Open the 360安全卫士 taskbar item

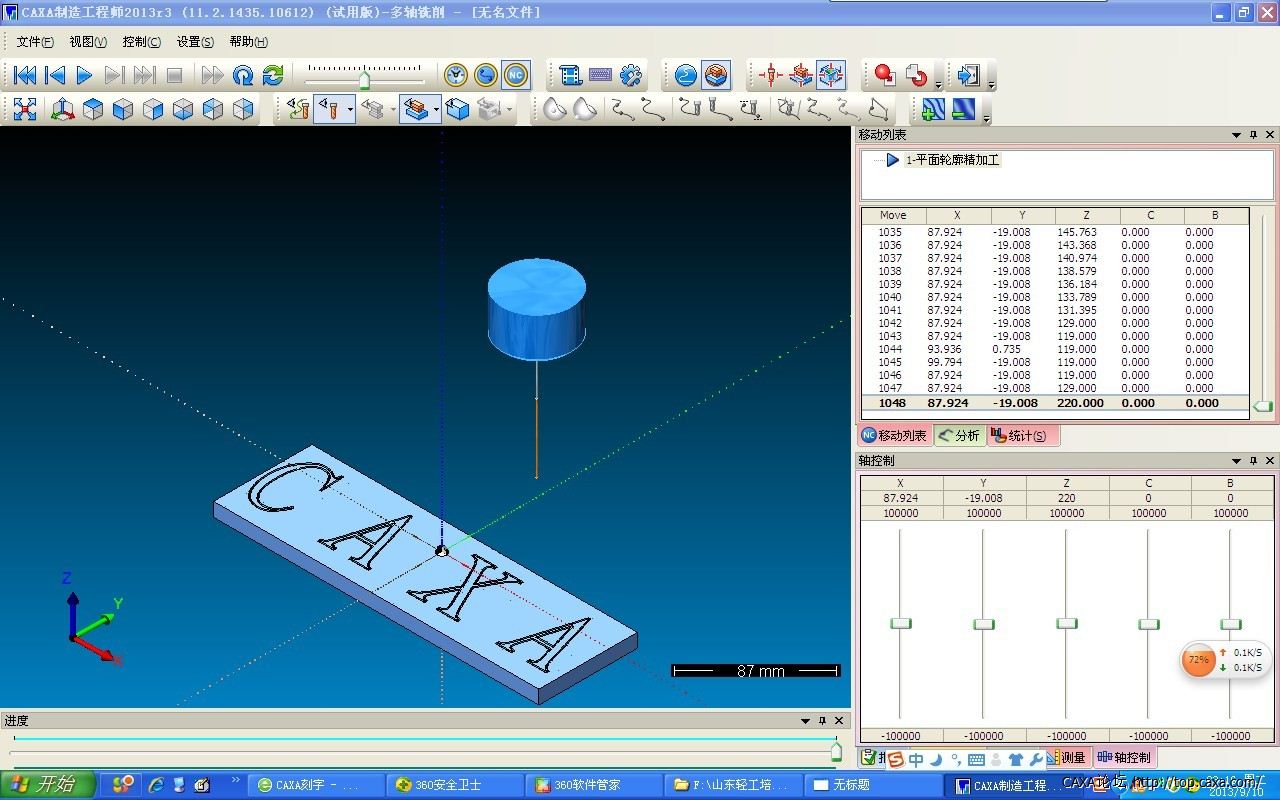tap(454, 785)
